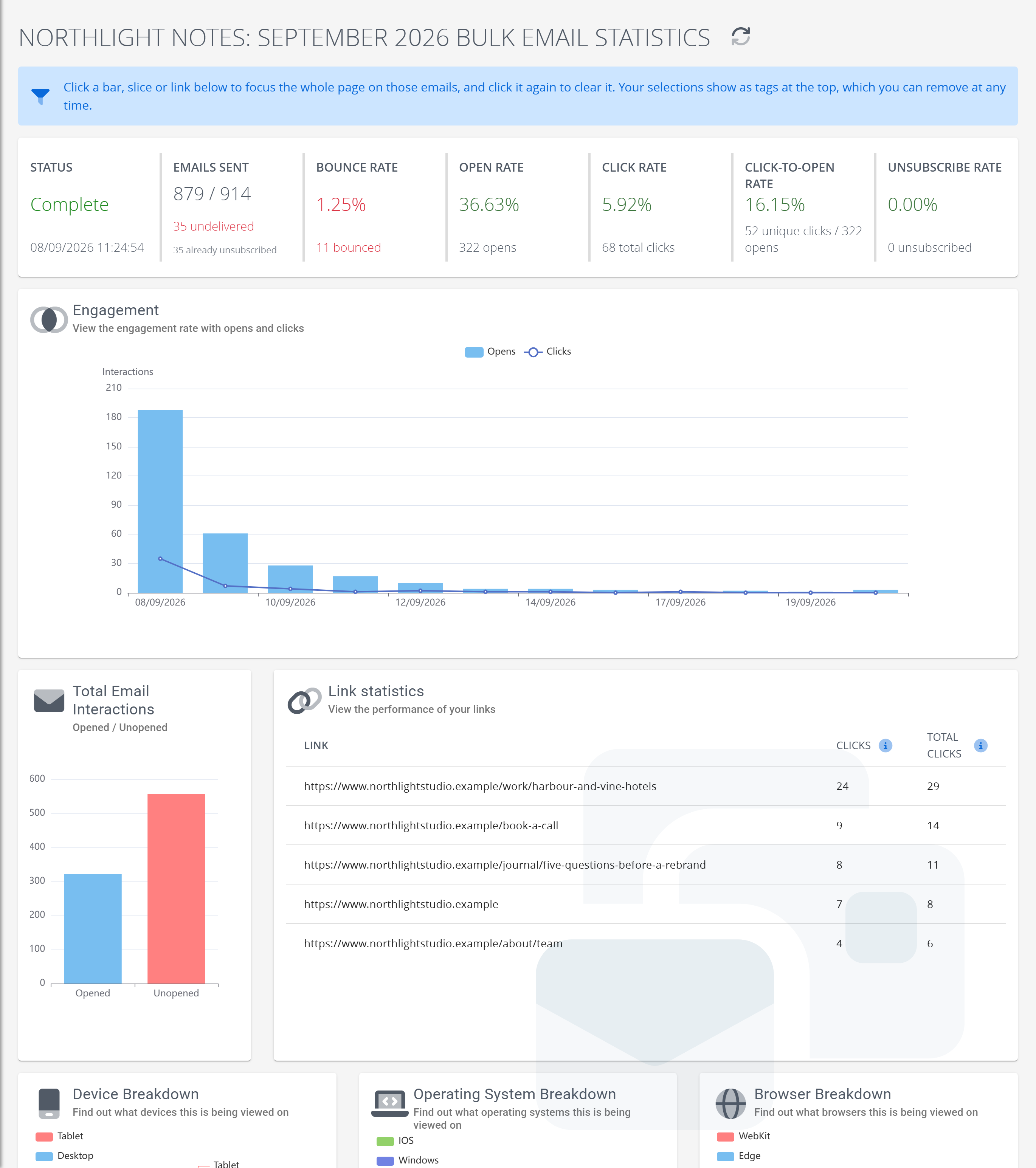The width and height of the screenshot is (1036, 1168).
Task: Click the blue filter funnel icon
Action: (x=40, y=96)
